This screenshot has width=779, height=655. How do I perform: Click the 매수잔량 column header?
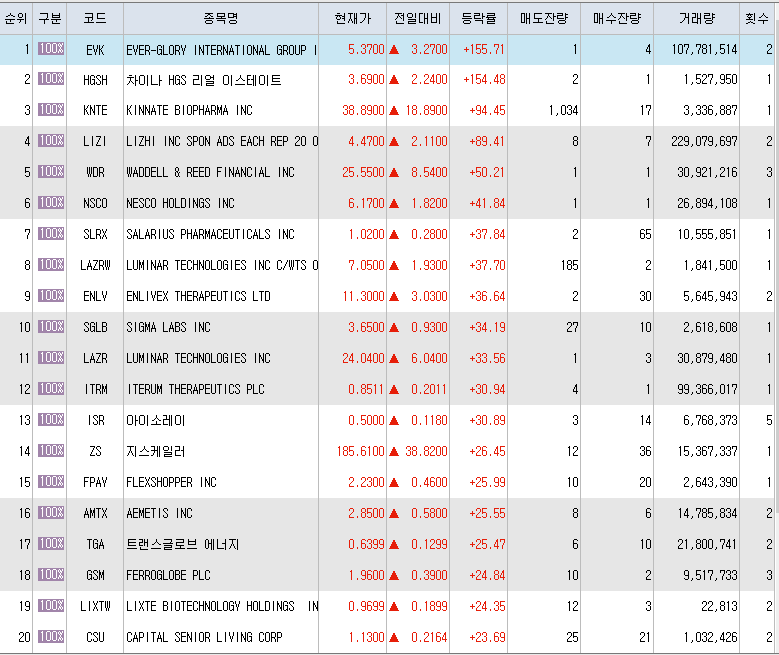(x=617, y=19)
